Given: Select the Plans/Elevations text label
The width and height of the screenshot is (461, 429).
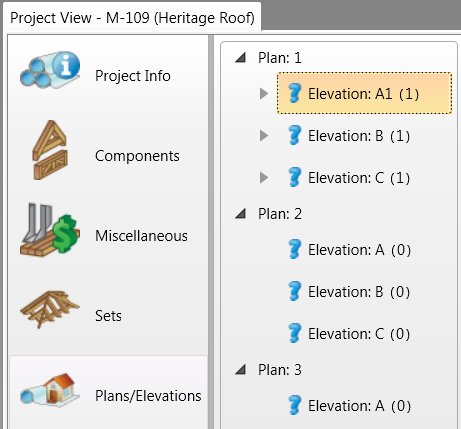Looking at the screenshot, I should tap(148, 396).
